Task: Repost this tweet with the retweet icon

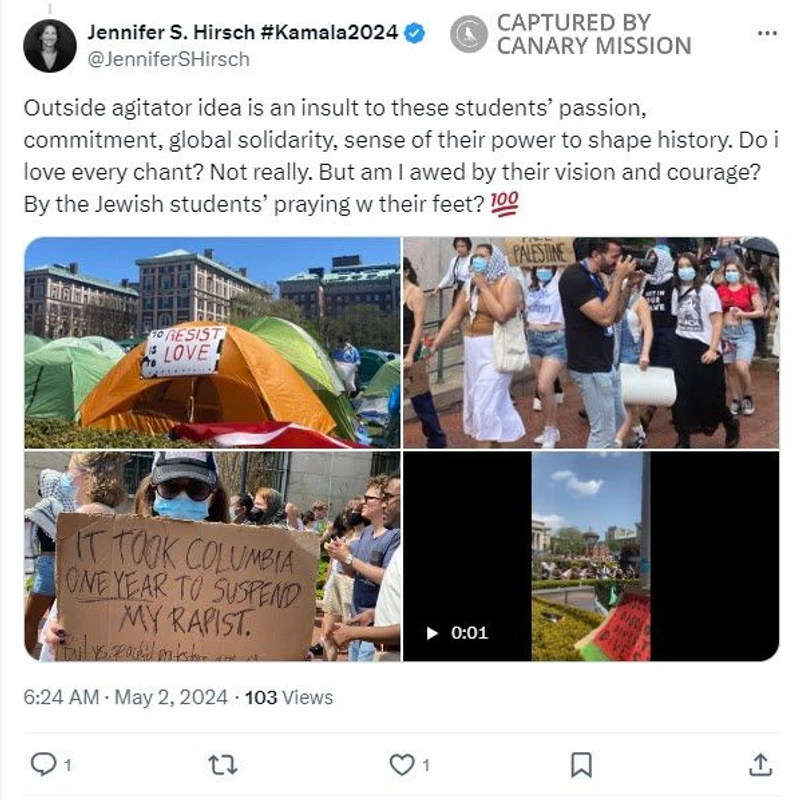Action: [223, 765]
